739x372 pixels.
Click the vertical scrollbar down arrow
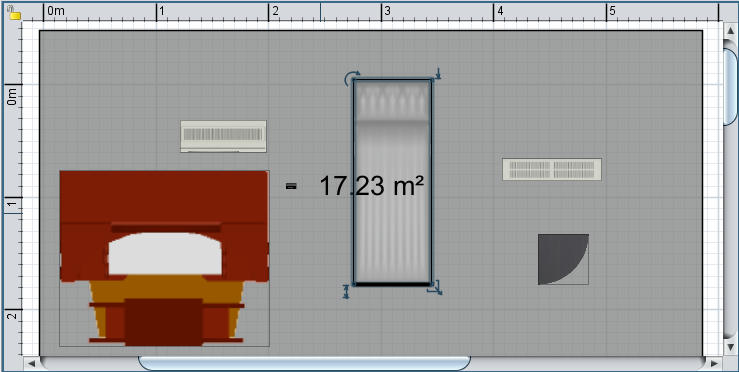tap(731, 347)
